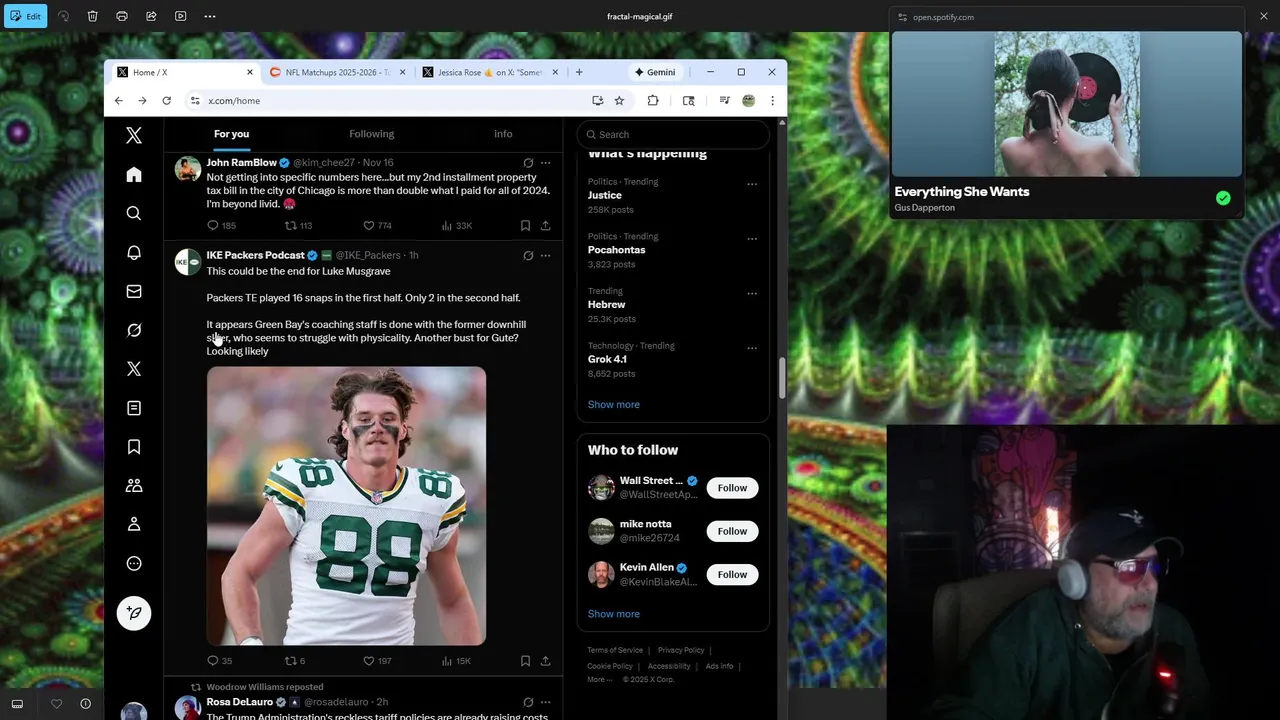Like John RamBlow's post (774)
The image size is (1280, 720).
(368, 226)
